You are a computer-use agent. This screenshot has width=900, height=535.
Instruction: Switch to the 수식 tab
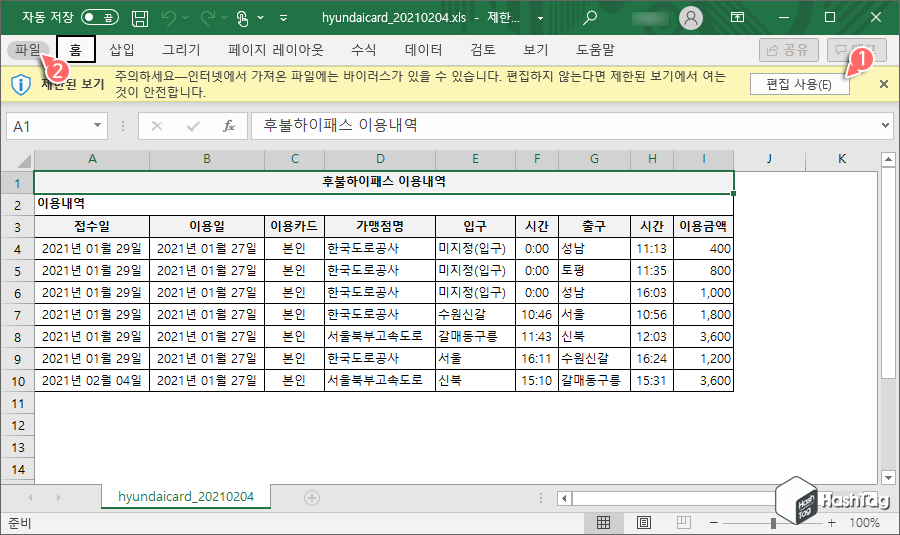(363, 50)
